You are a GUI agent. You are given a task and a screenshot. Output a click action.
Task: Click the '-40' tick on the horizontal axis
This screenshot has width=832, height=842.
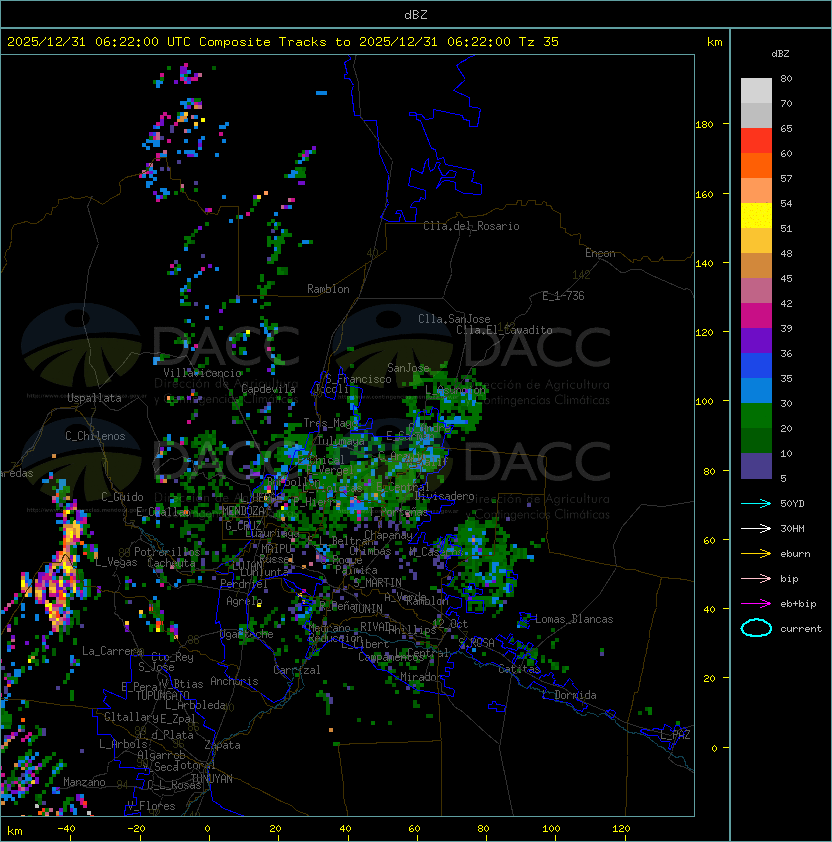coord(67,829)
